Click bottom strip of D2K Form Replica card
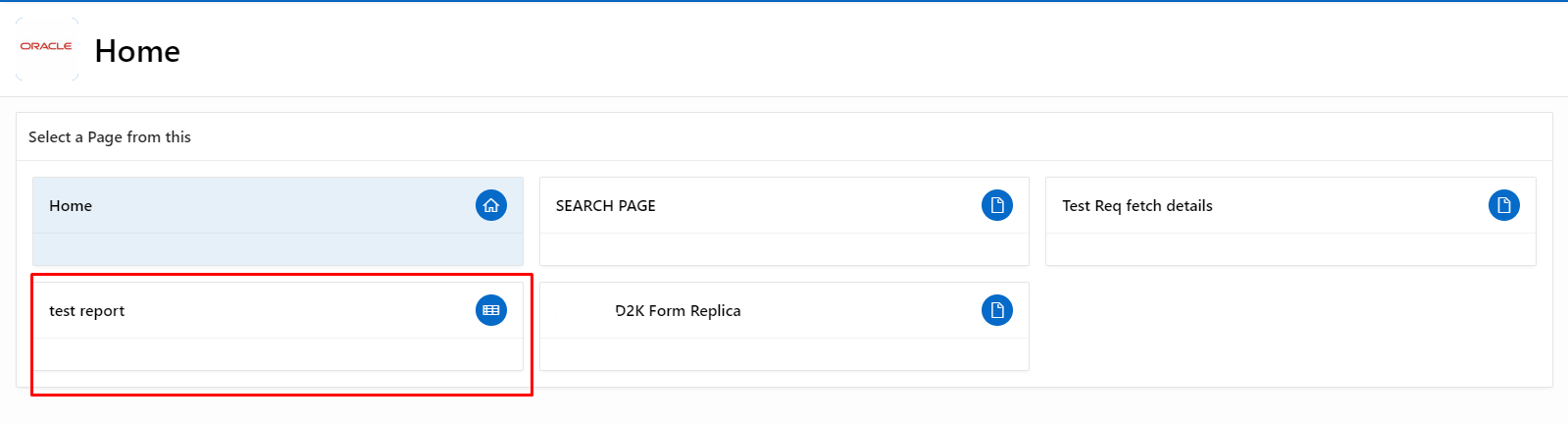Viewport: 1568px width, 424px height. click(x=784, y=354)
